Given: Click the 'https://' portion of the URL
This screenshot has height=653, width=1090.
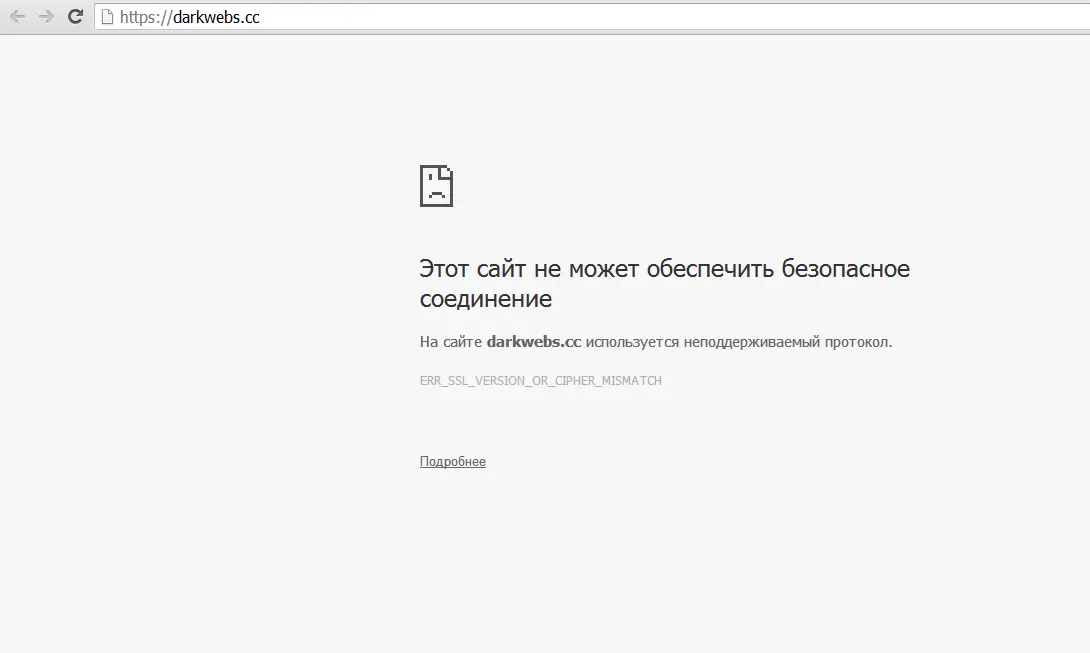Looking at the screenshot, I should (x=145, y=17).
